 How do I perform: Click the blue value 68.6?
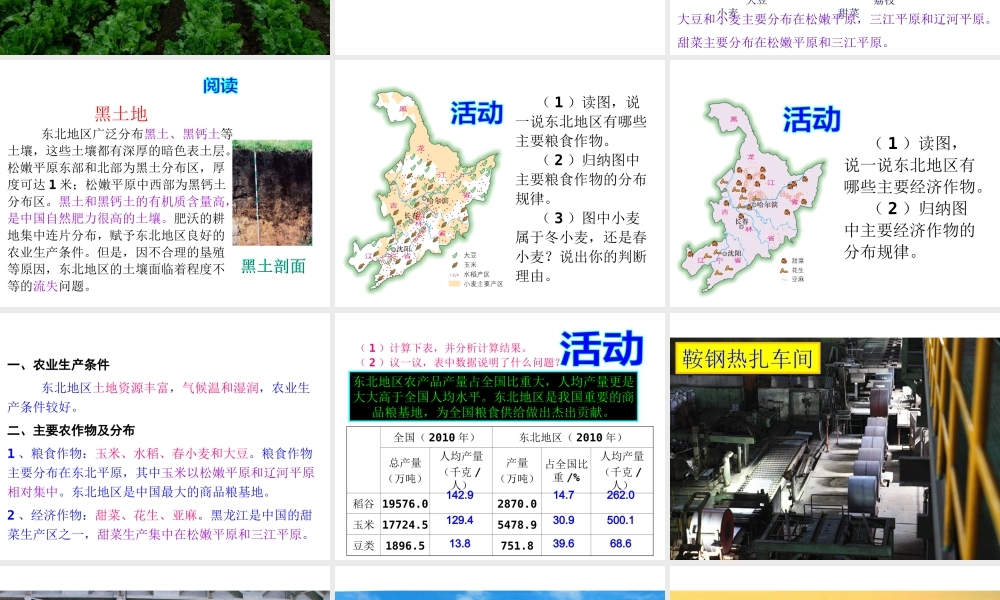pos(621,544)
